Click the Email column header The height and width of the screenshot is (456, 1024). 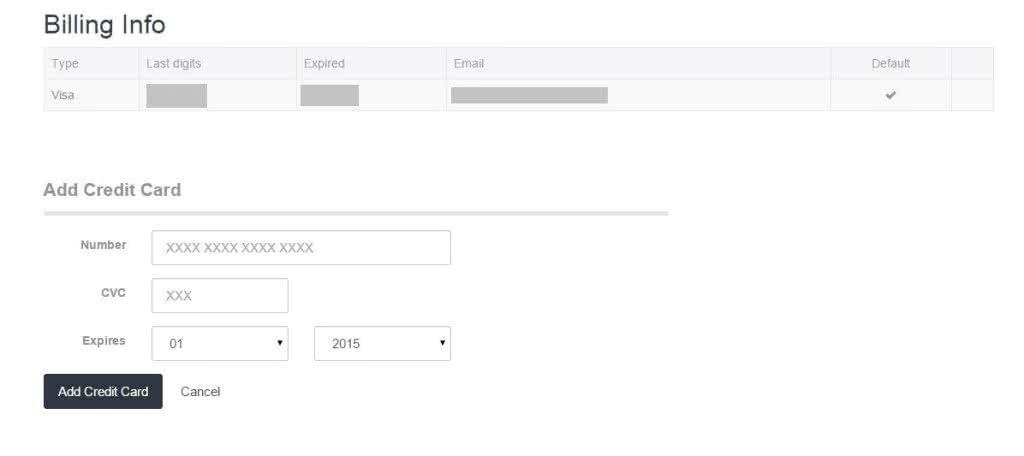tap(469, 63)
